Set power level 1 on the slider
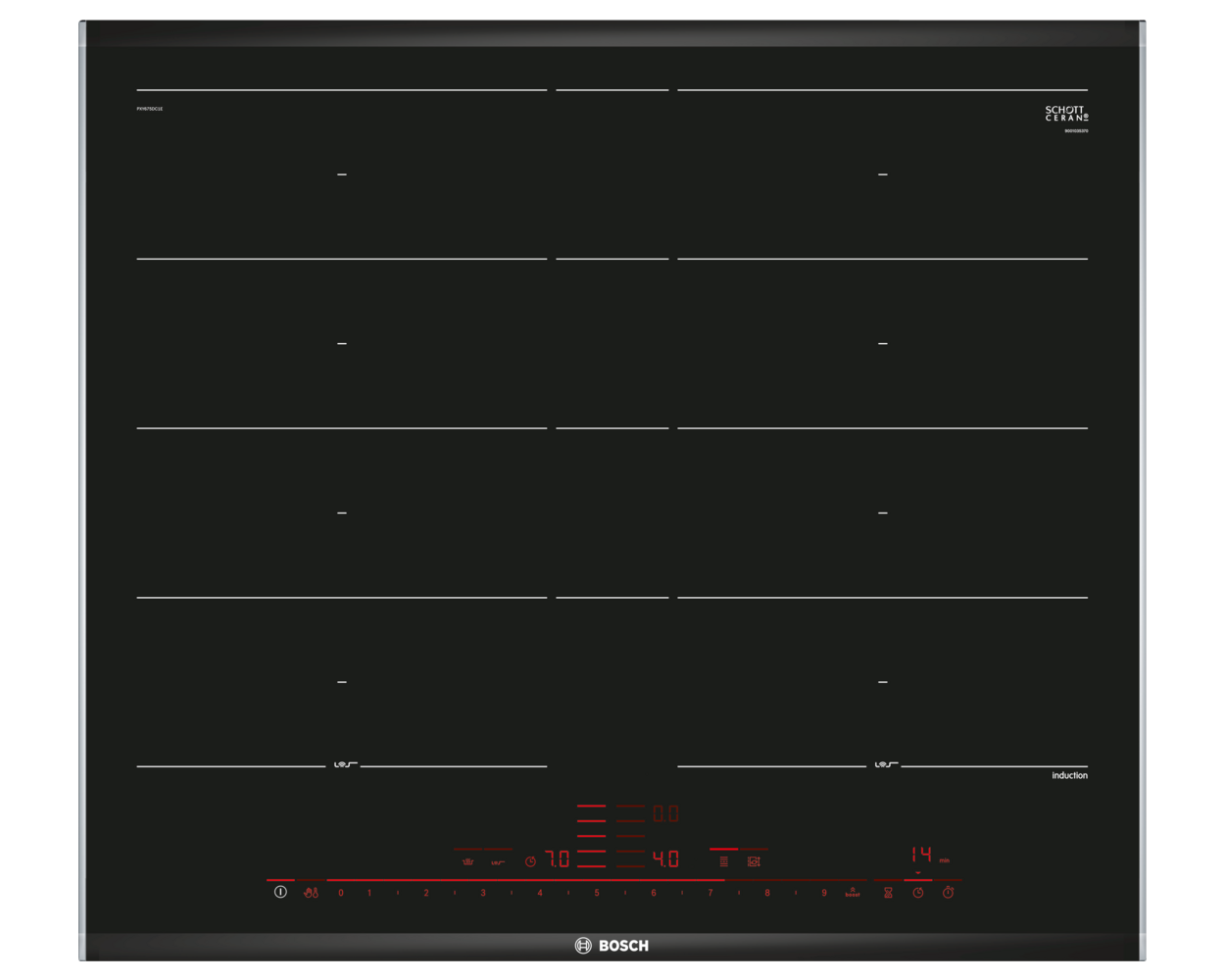The height and width of the screenshot is (980, 1225). pos(369,893)
